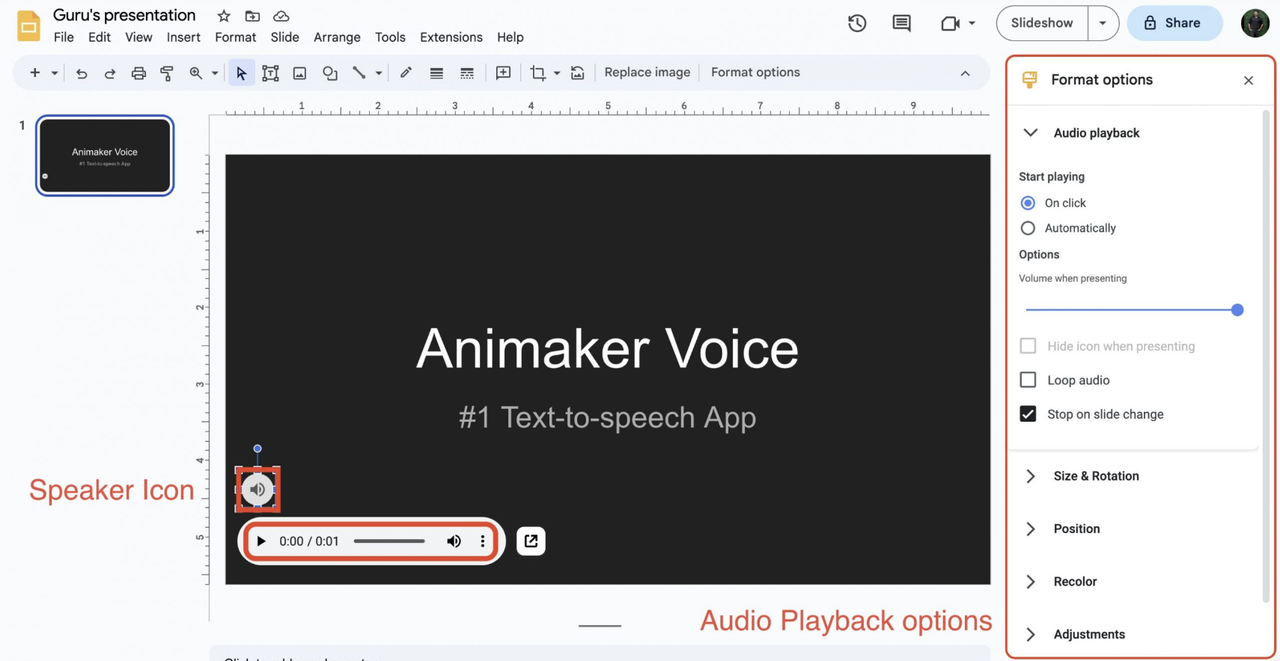
Task: Expand the Adjustments section
Action: click(x=1031, y=634)
